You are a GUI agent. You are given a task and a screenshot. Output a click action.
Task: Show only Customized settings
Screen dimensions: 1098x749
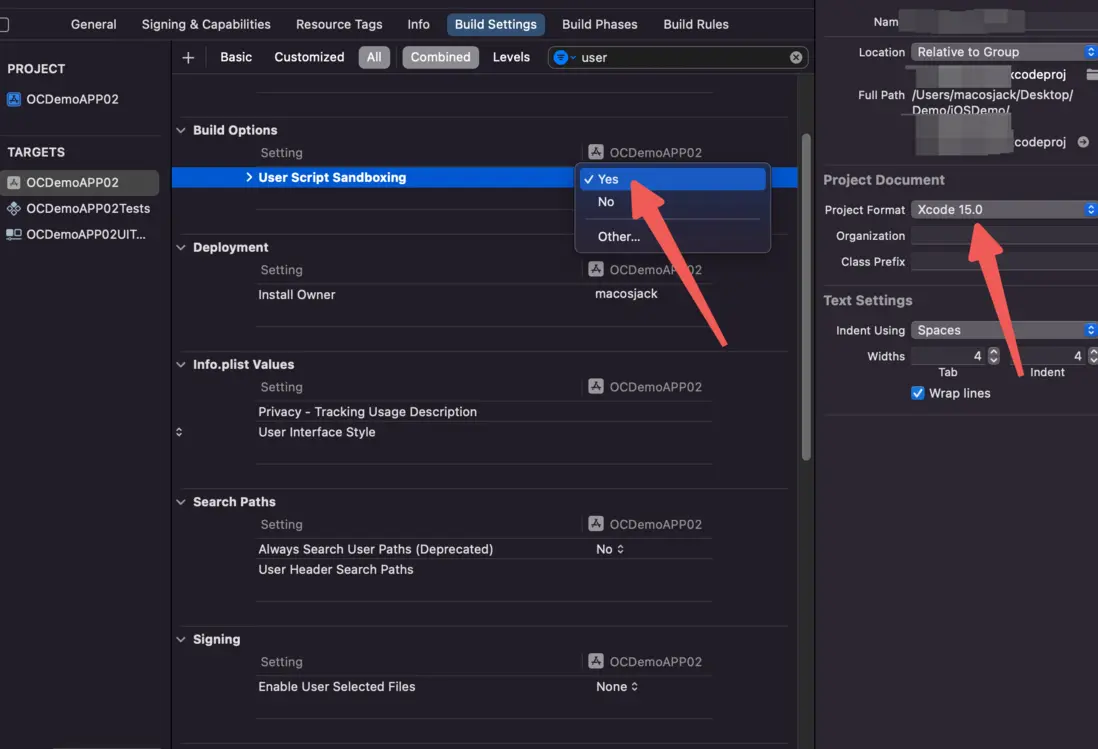pos(309,57)
